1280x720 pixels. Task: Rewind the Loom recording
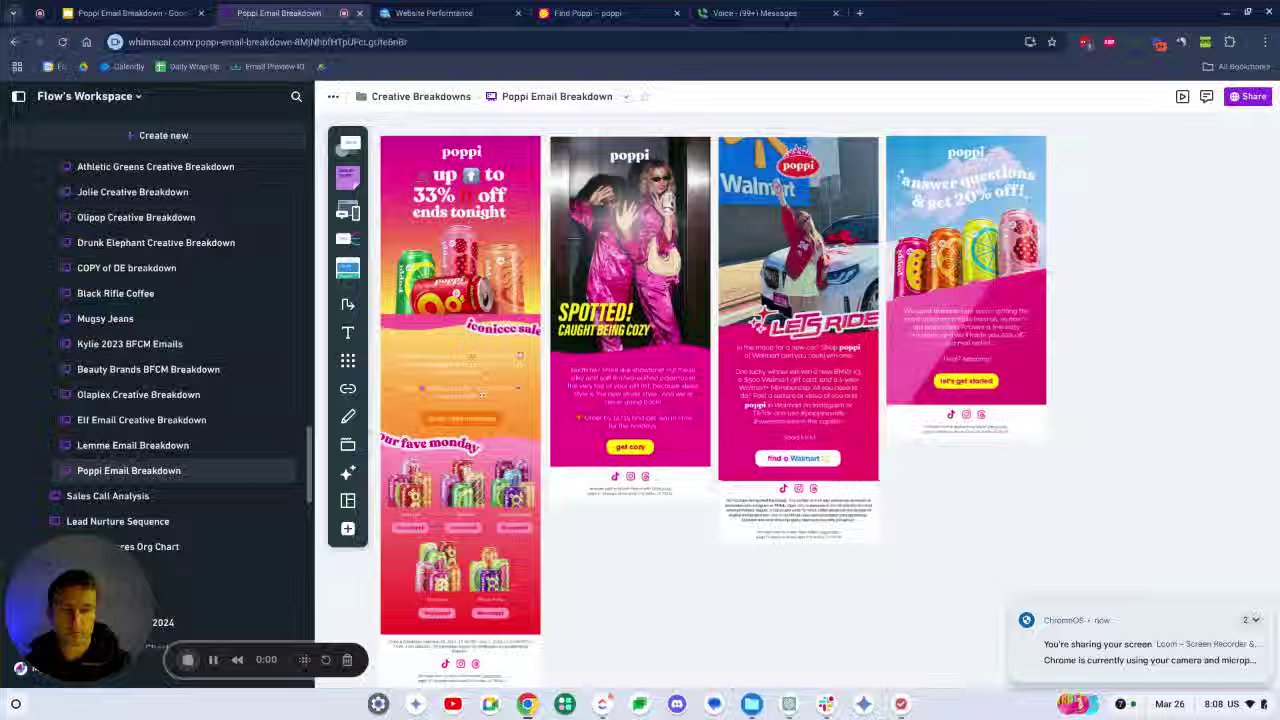(x=237, y=660)
